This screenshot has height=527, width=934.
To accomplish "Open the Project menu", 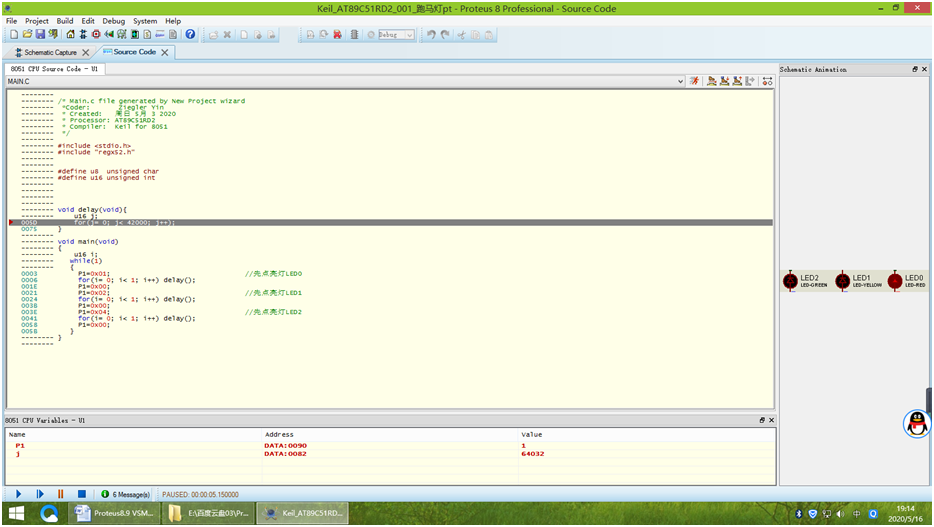I will 36,21.
